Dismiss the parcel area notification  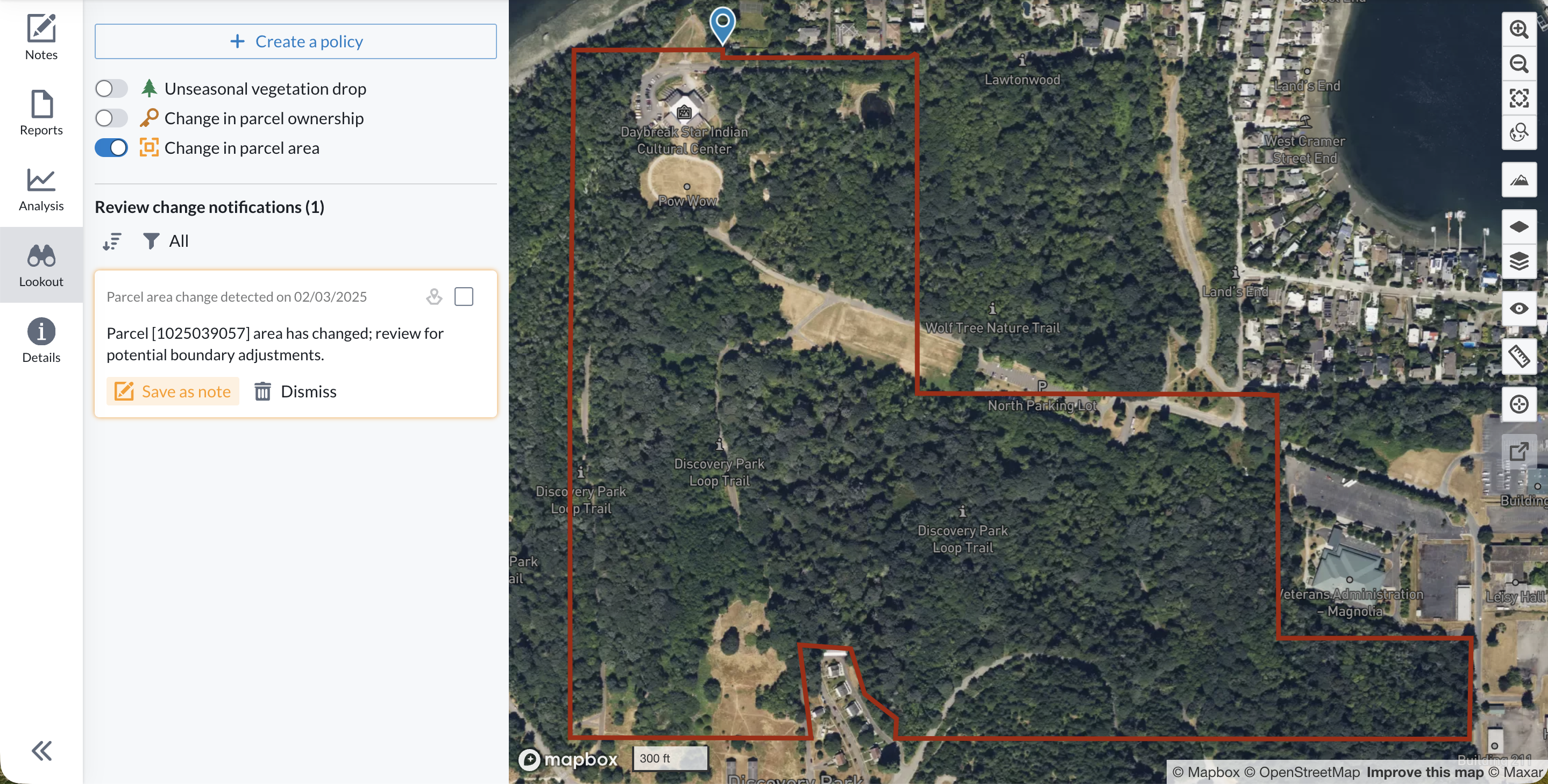(295, 391)
